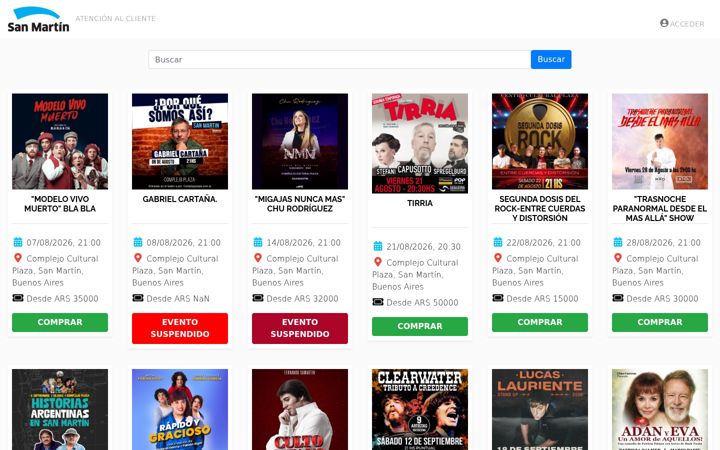Open the Clearwater Tributo a Creedence poster
720x450 pixels.
coord(420,410)
